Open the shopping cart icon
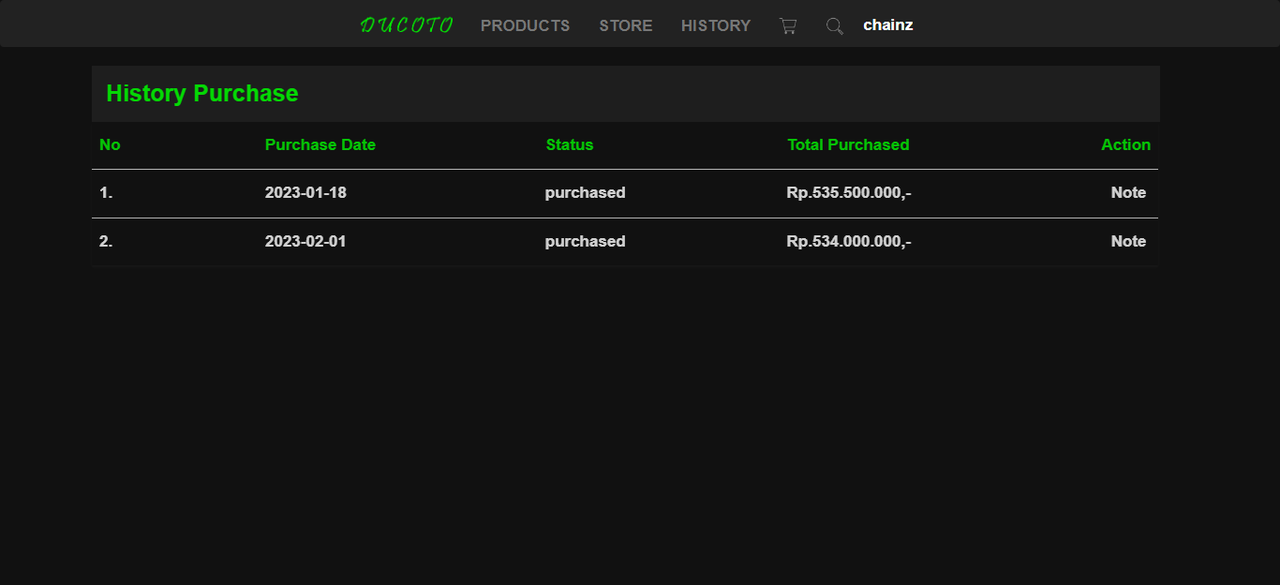The height and width of the screenshot is (585, 1280). pos(788,26)
